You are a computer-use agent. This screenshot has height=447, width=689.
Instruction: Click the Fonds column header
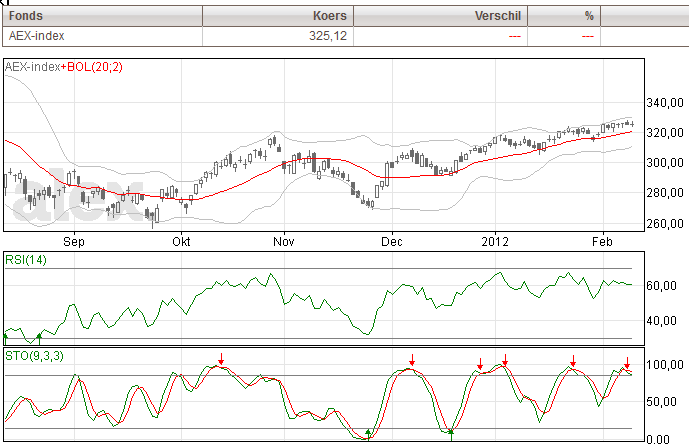(102, 16)
